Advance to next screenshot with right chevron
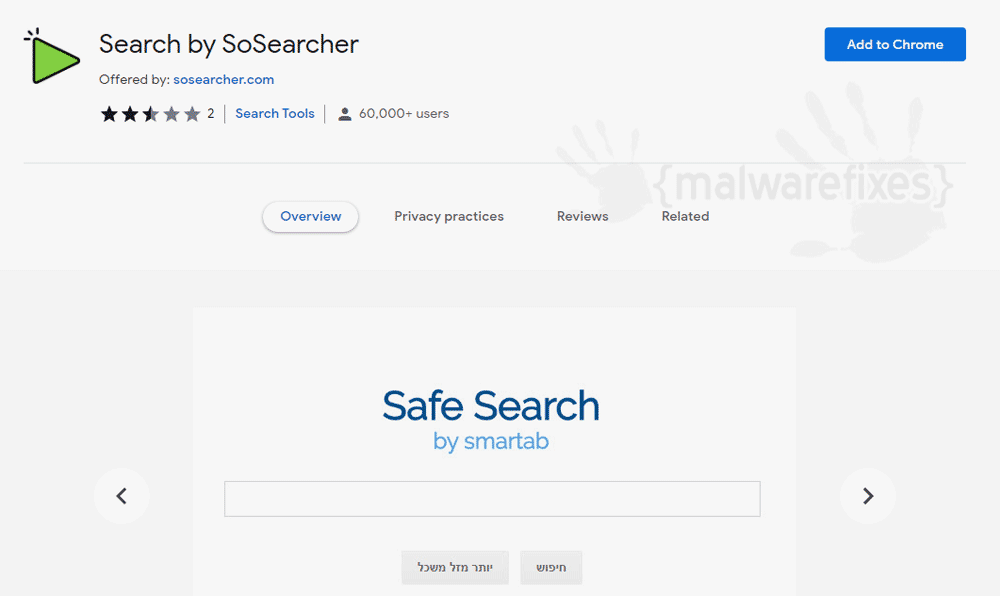The height and width of the screenshot is (596, 1000). click(x=867, y=496)
